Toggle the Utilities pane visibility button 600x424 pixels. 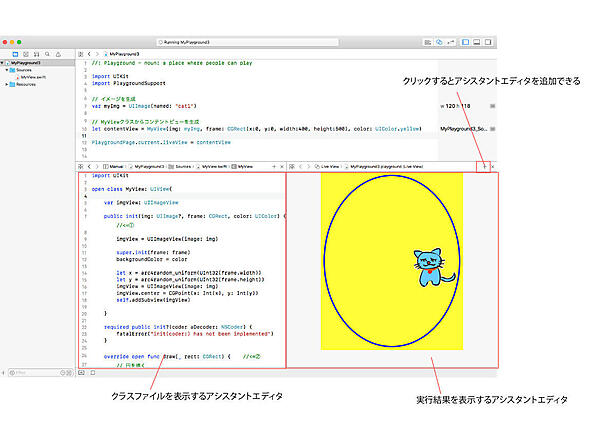[488, 42]
